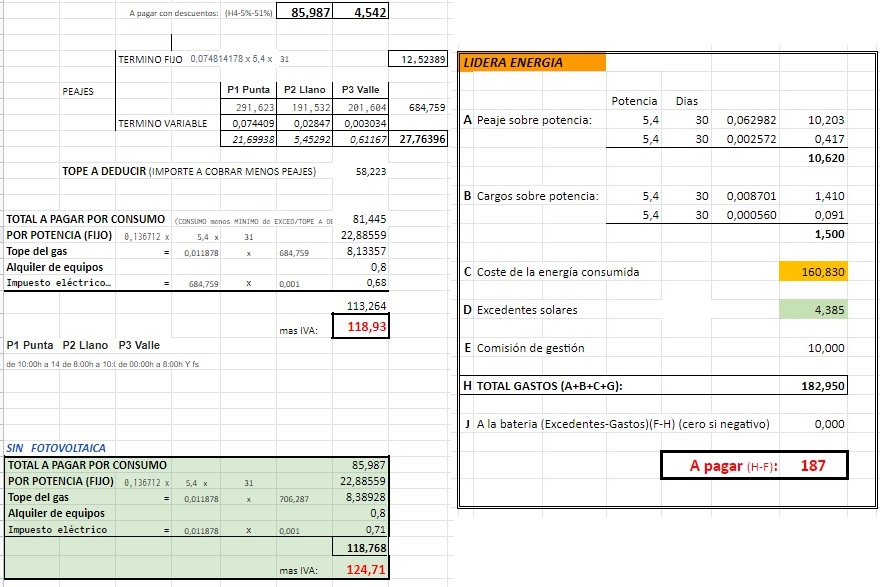Select the 0,68 electric tax cell
The height and width of the screenshot is (587, 893).
[361, 283]
